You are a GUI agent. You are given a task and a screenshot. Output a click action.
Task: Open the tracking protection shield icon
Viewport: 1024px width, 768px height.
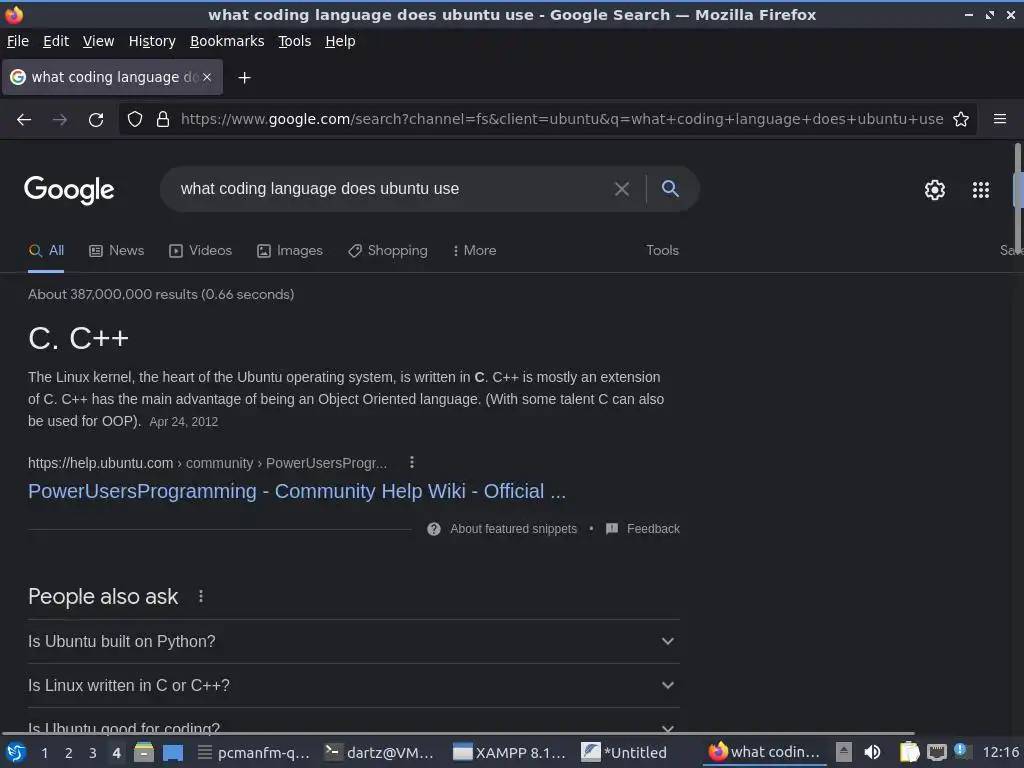coord(135,119)
